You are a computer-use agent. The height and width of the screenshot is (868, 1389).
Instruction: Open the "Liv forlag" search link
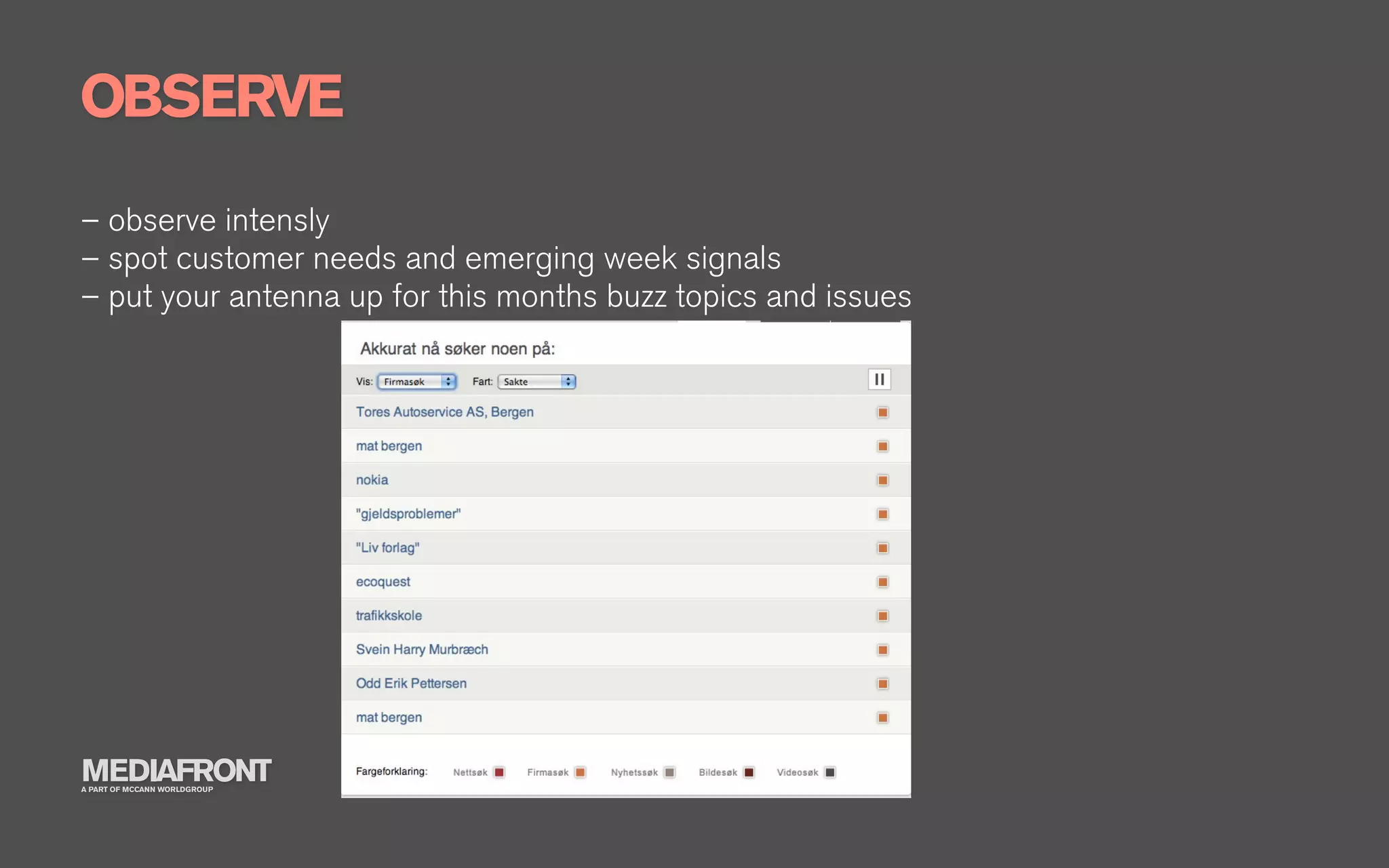(x=388, y=548)
